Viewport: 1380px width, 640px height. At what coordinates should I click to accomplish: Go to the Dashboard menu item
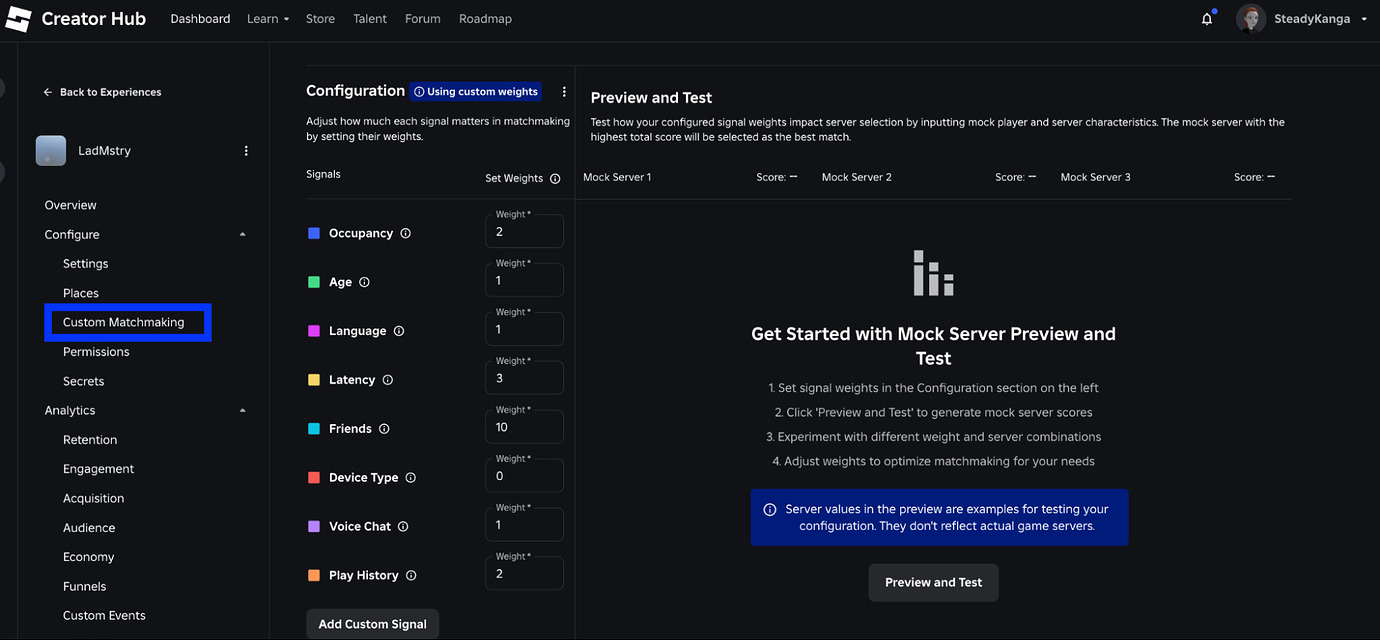tap(200, 18)
